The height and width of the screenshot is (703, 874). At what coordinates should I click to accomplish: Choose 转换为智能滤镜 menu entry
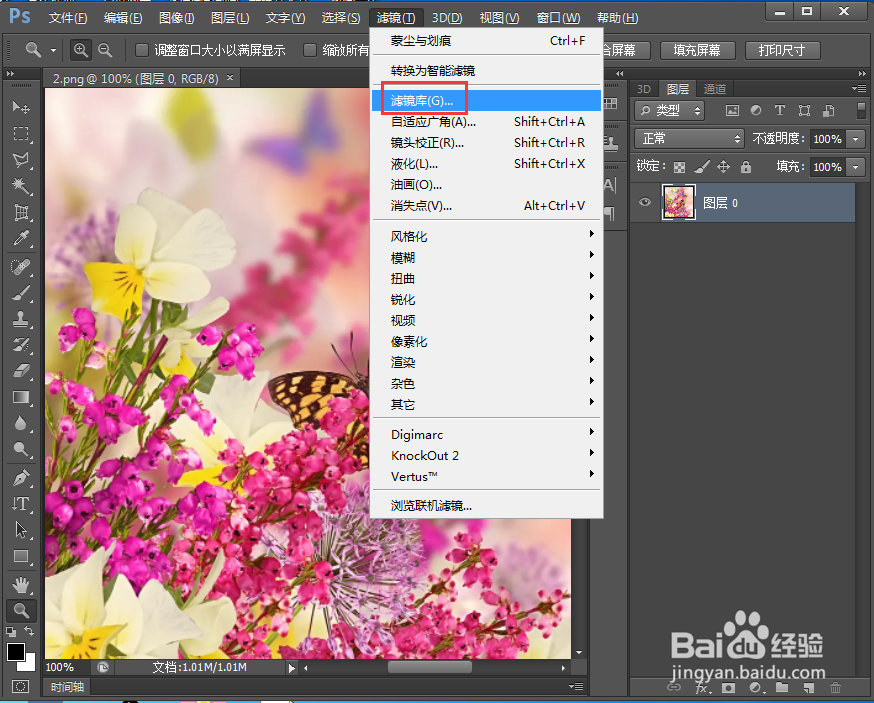[x=486, y=71]
